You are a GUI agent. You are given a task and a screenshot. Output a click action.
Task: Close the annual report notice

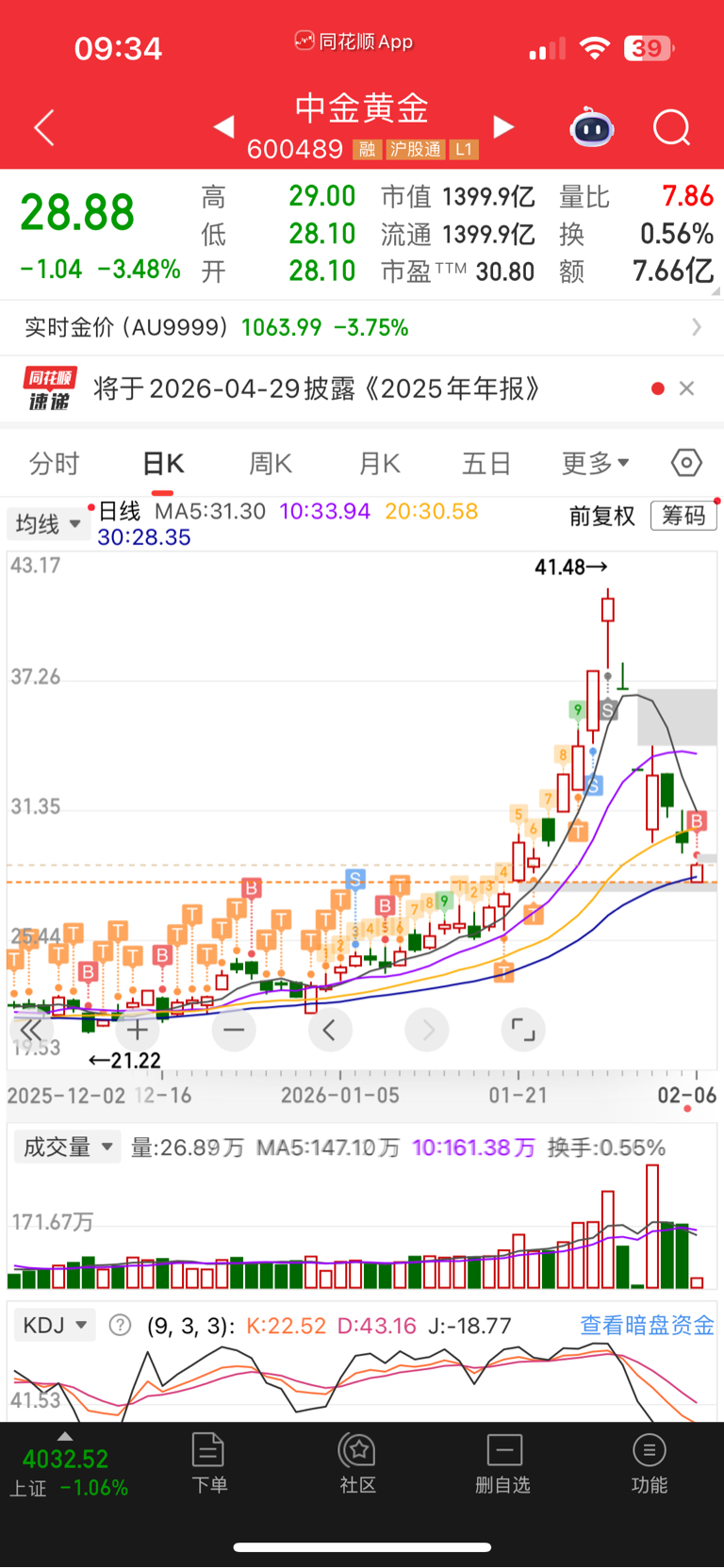click(x=686, y=388)
